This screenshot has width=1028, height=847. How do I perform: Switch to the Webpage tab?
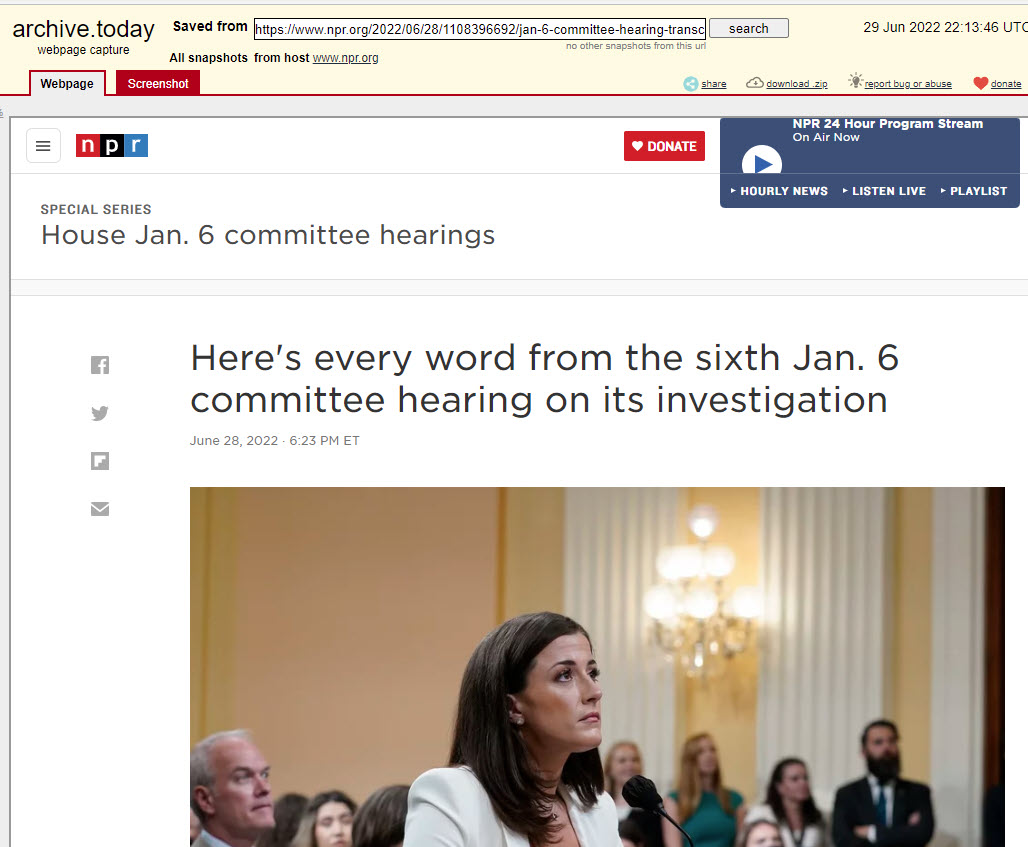coord(67,83)
